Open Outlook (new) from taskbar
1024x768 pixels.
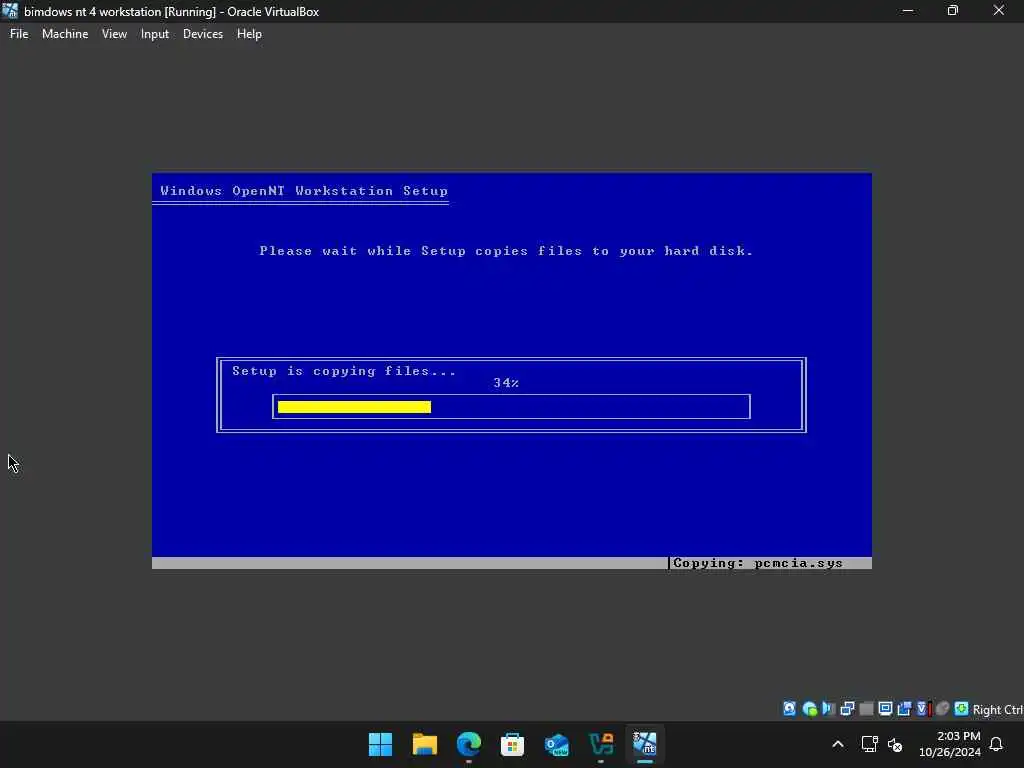(556, 744)
